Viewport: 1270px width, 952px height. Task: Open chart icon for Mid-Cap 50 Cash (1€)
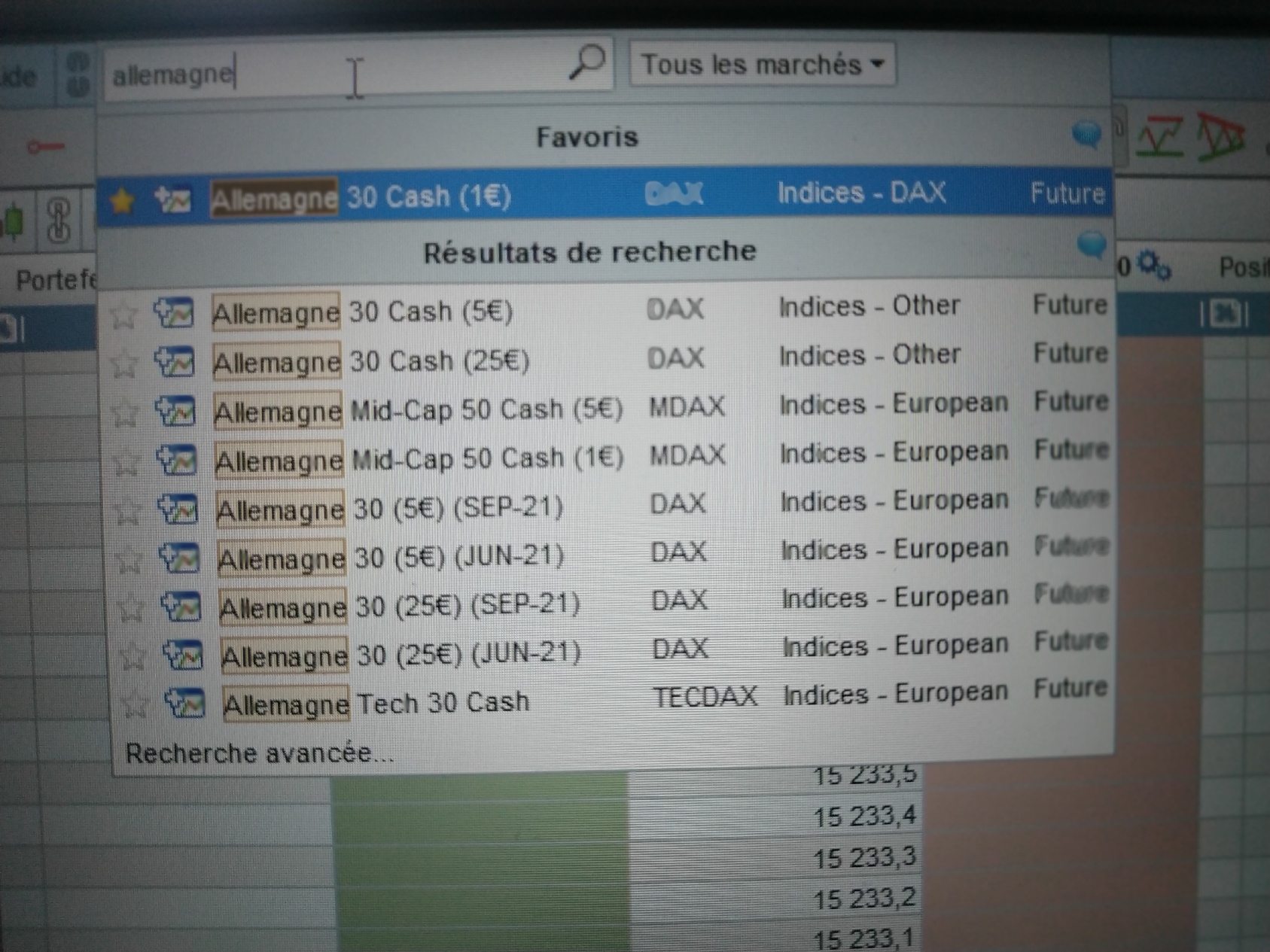click(177, 460)
